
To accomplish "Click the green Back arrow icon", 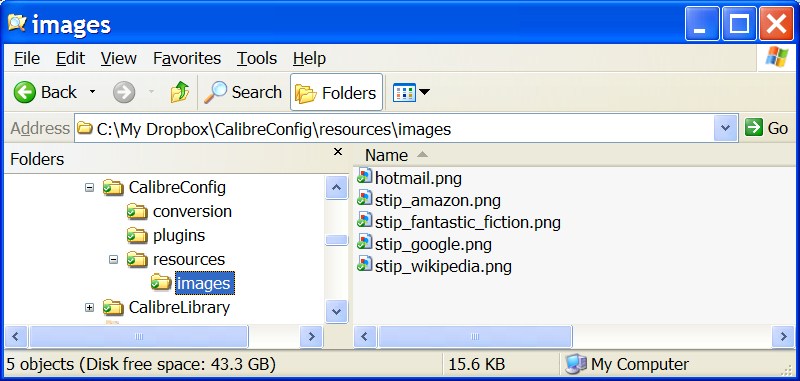I will (24, 92).
